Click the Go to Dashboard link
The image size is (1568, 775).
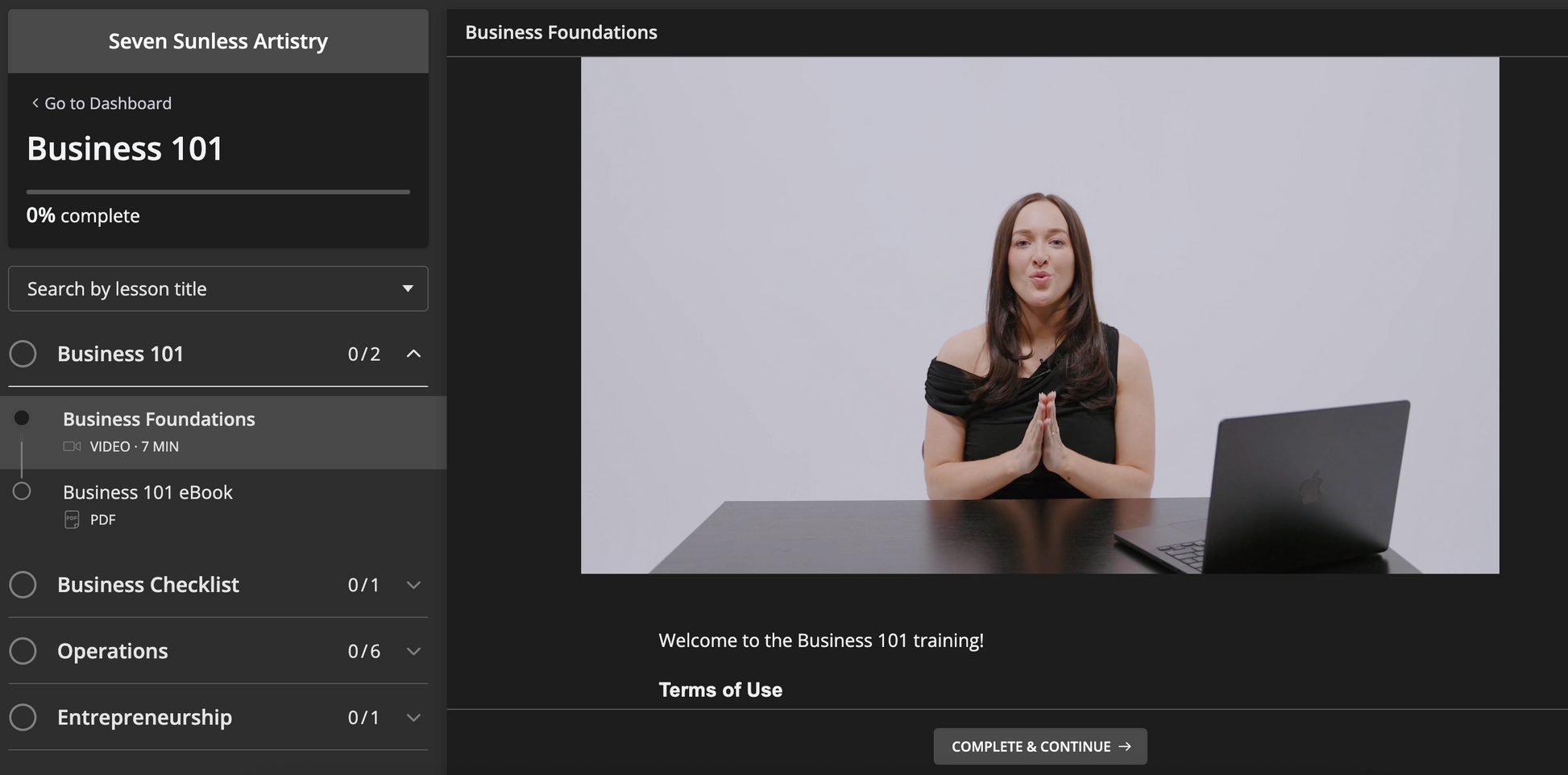tap(107, 103)
